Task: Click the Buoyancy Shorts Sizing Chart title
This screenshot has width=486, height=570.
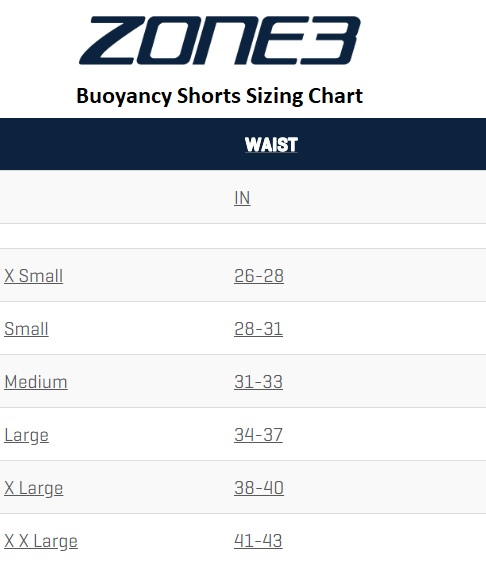Action: [x=220, y=96]
